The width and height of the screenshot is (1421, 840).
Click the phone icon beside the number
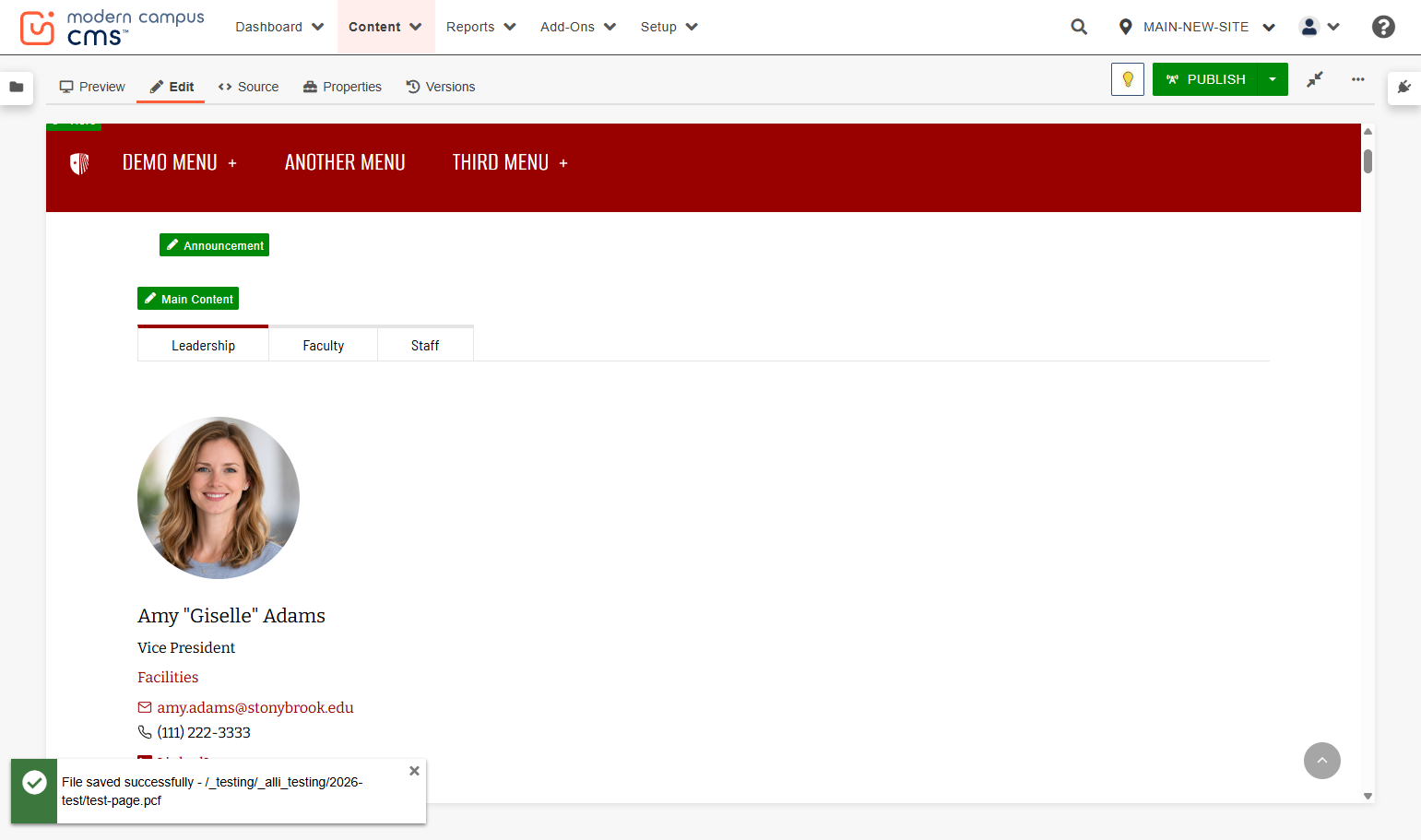(x=145, y=732)
